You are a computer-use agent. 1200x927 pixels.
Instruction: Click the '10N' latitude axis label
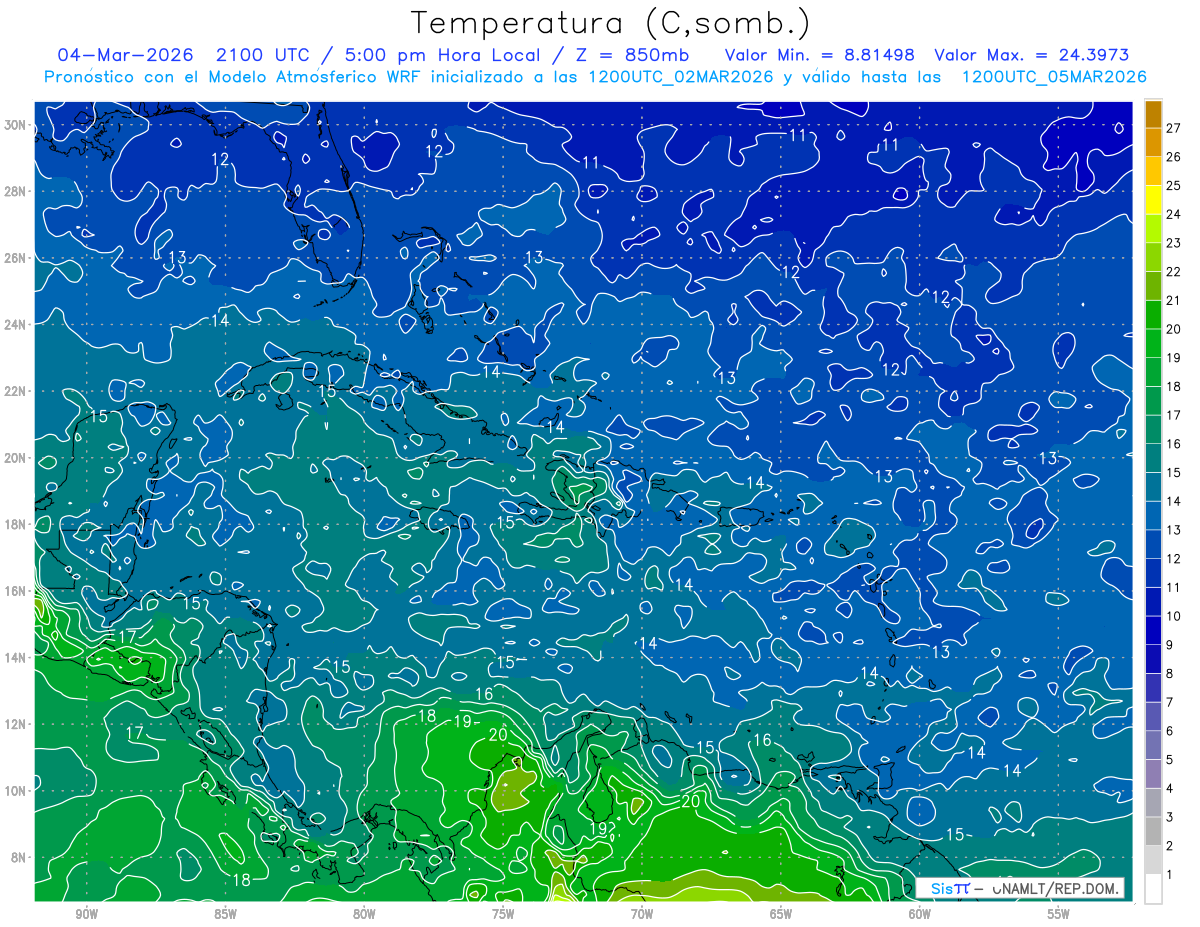pyautogui.click(x=15, y=791)
